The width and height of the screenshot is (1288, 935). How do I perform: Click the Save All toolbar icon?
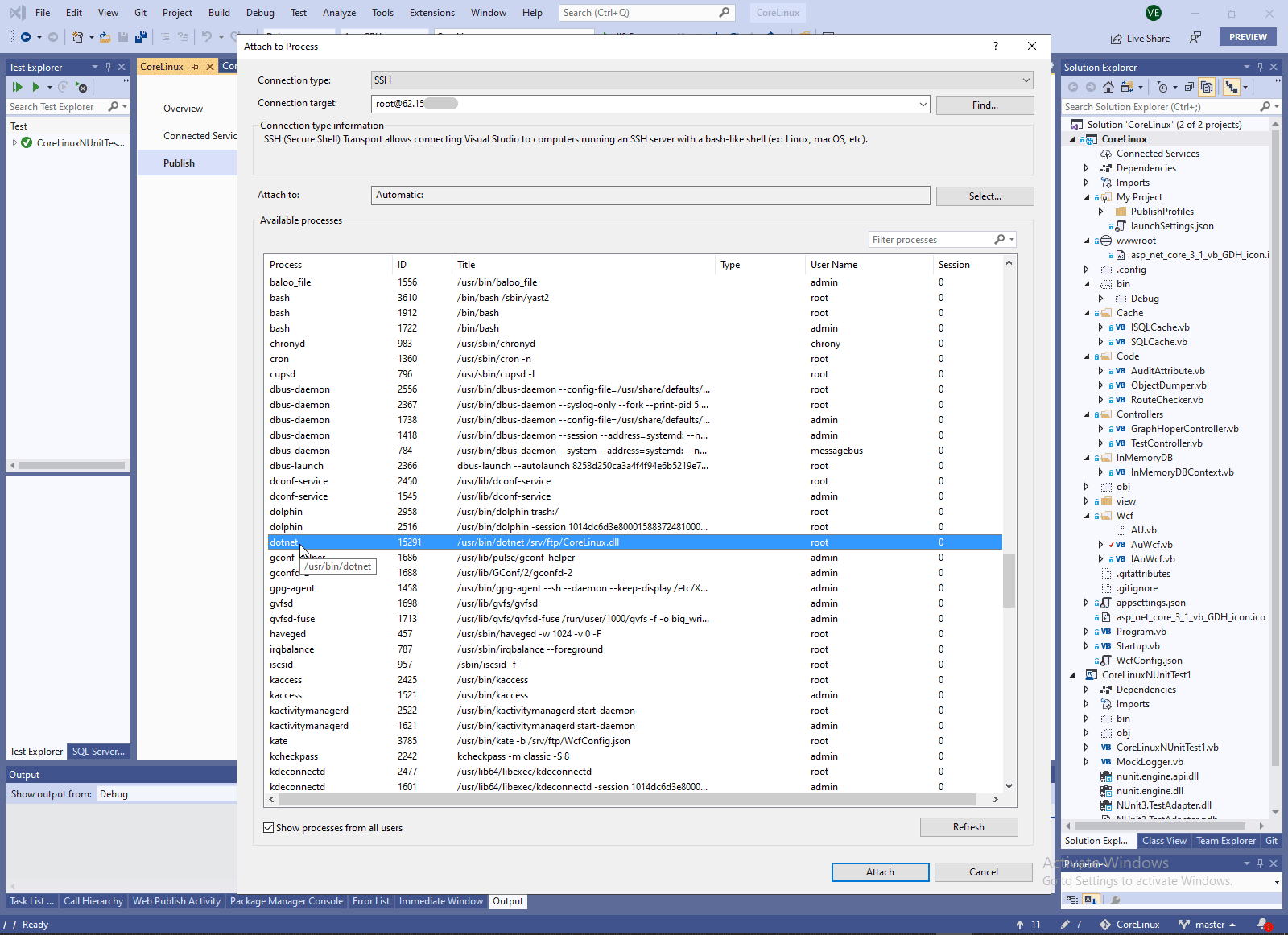(141, 37)
